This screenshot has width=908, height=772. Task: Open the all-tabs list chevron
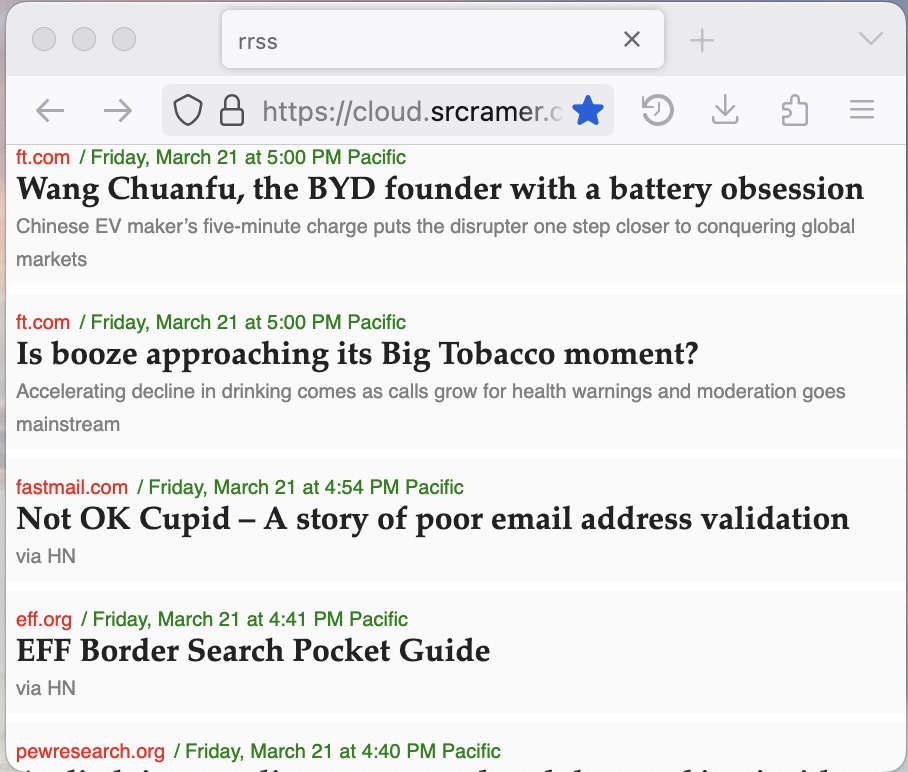(868, 39)
